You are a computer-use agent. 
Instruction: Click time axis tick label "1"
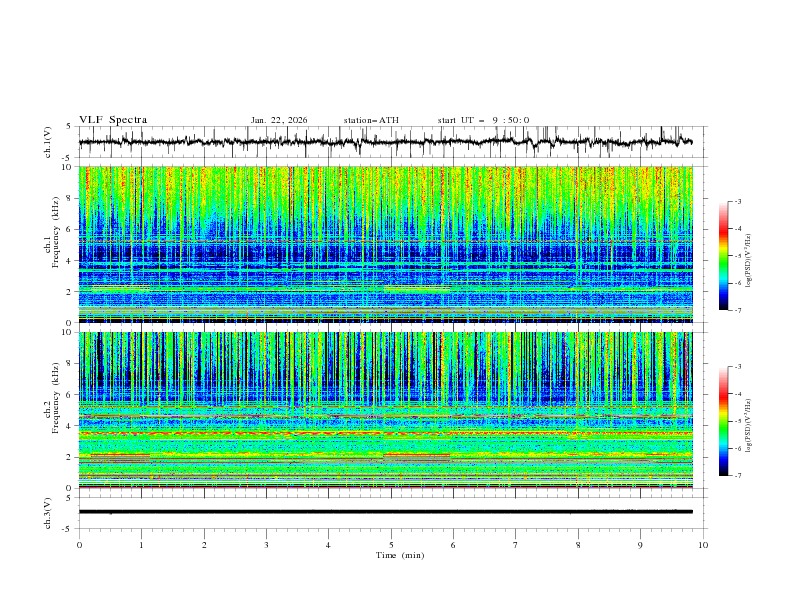pos(141,545)
